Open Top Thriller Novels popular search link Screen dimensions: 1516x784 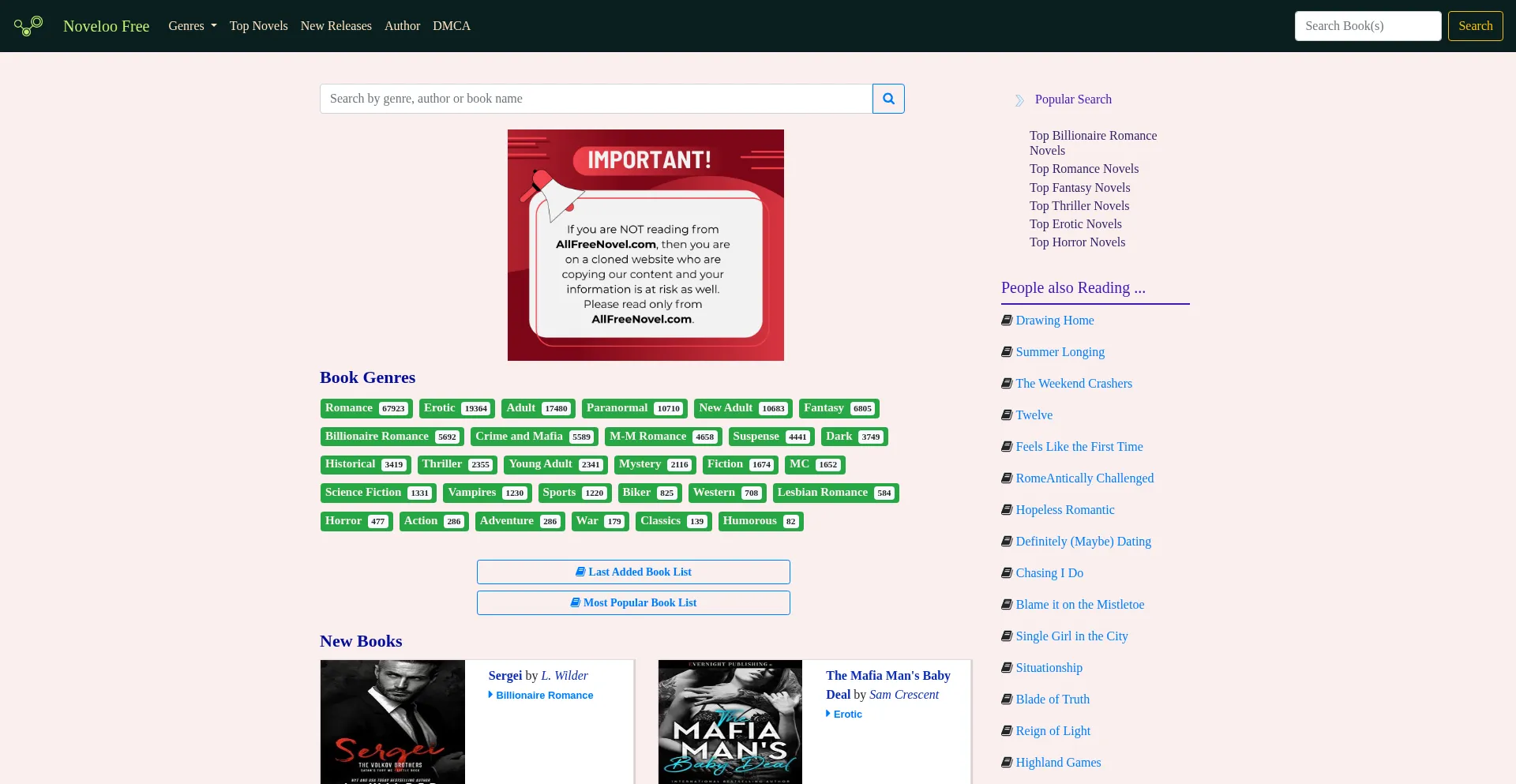[x=1079, y=206]
